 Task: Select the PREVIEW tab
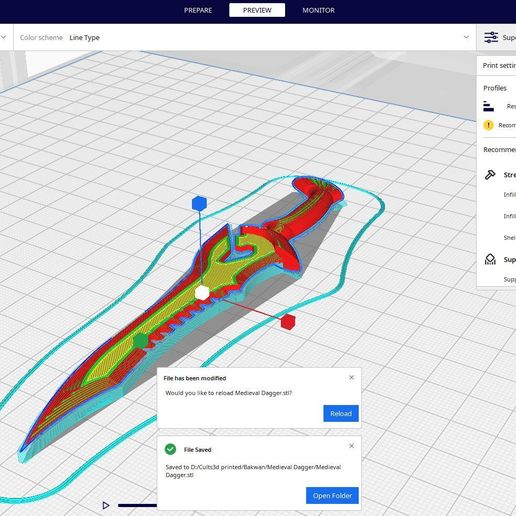[x=257, y=10]
